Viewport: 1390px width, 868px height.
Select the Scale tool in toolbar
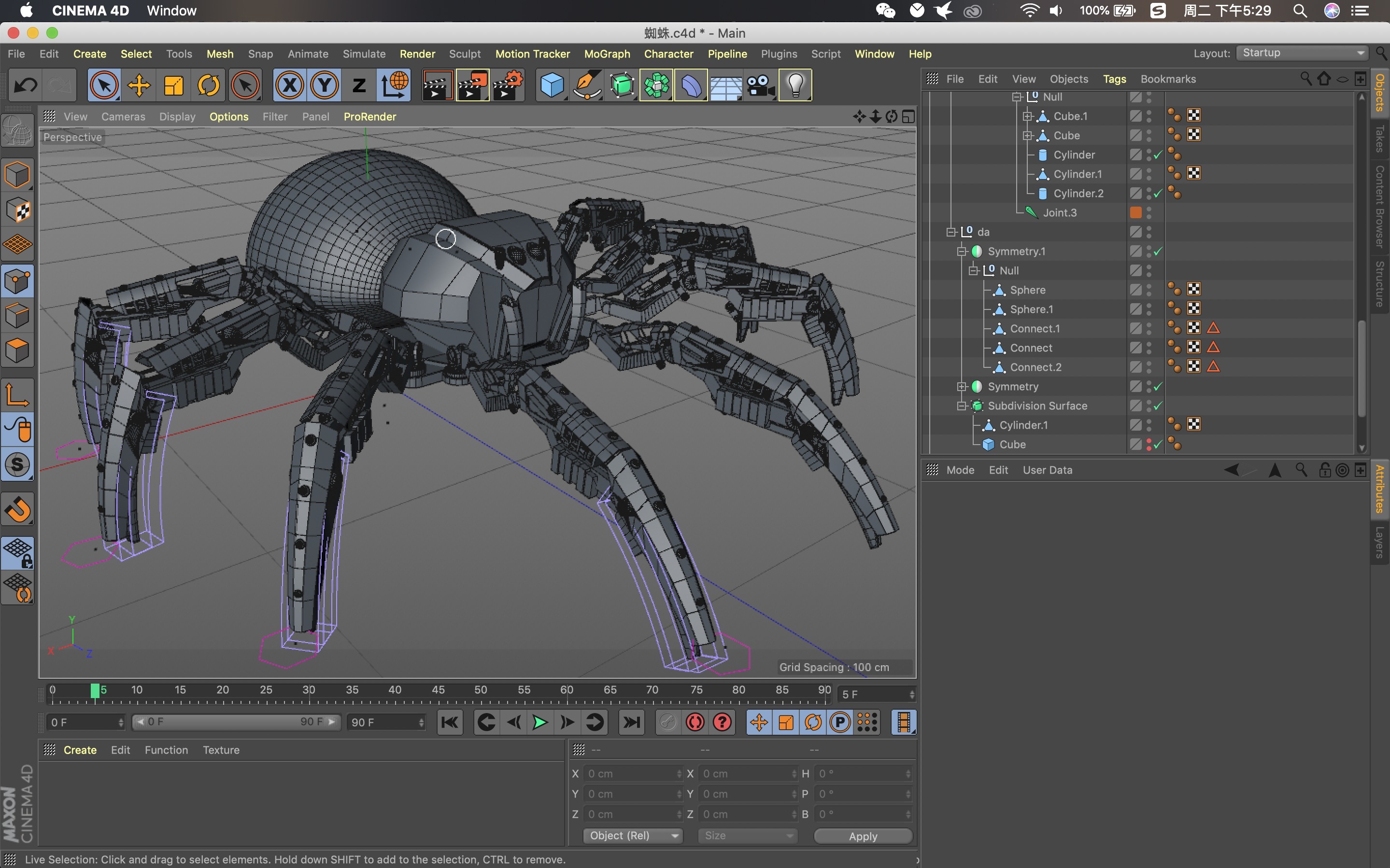(x=173, y=85)
